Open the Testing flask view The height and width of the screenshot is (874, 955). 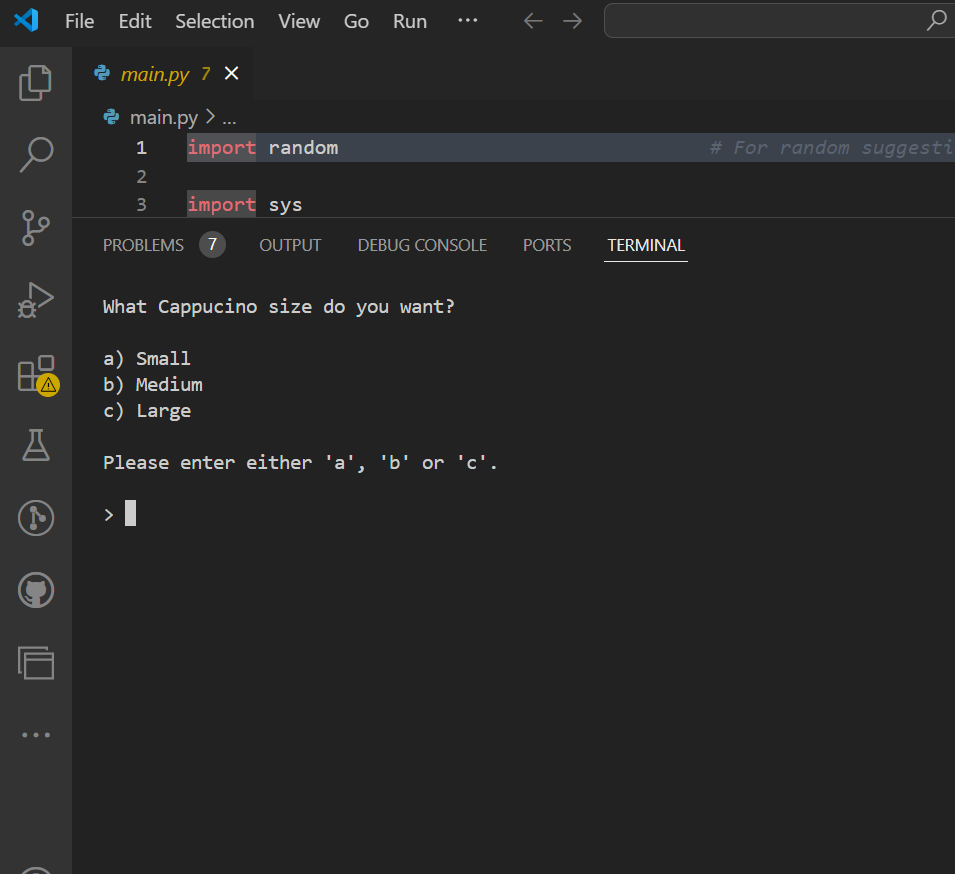pyautogui.click(x=36, y=445)
